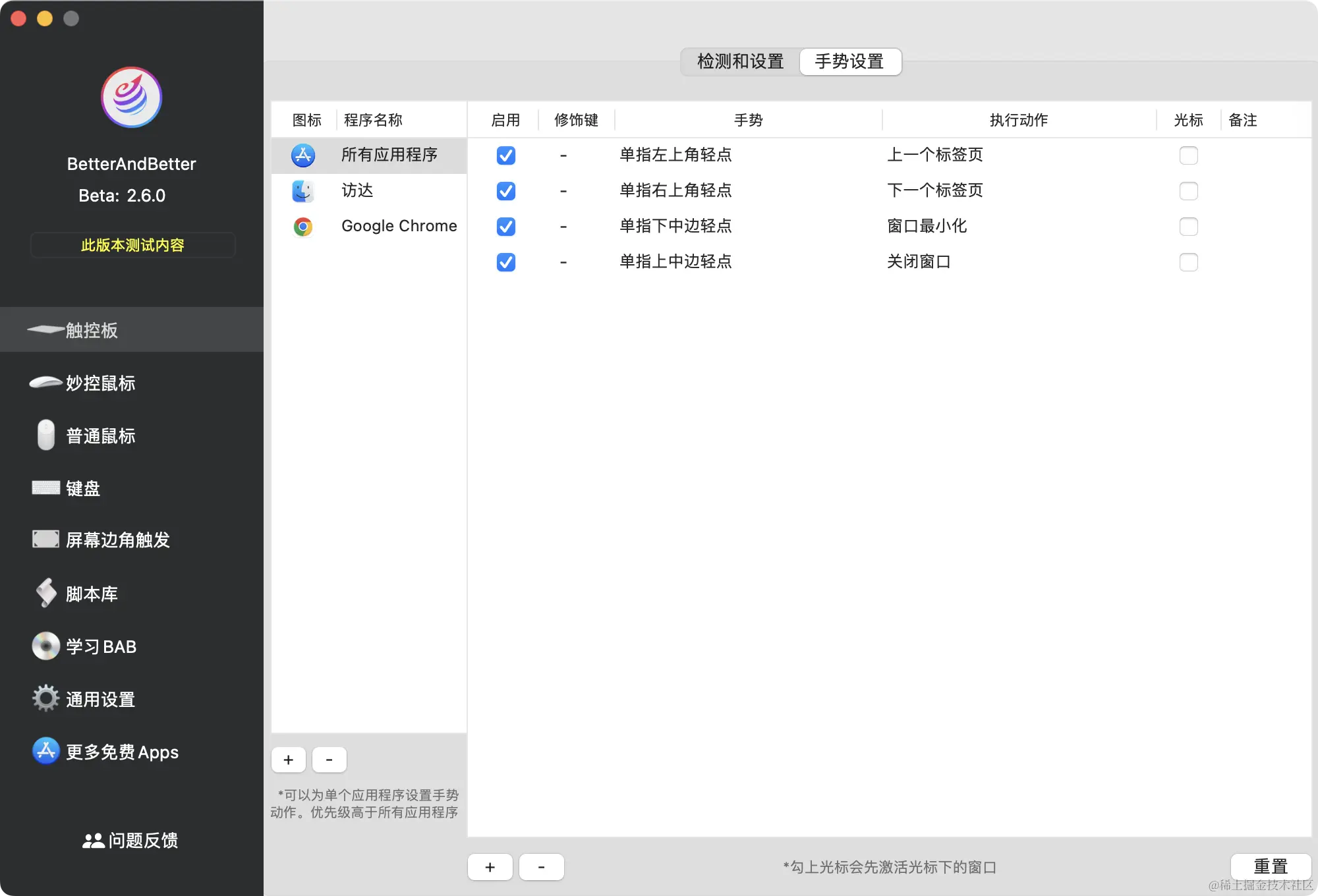Go to Keyboard (键盘) settings
This screenshot has height=896, width=1318.
[83, 488]
